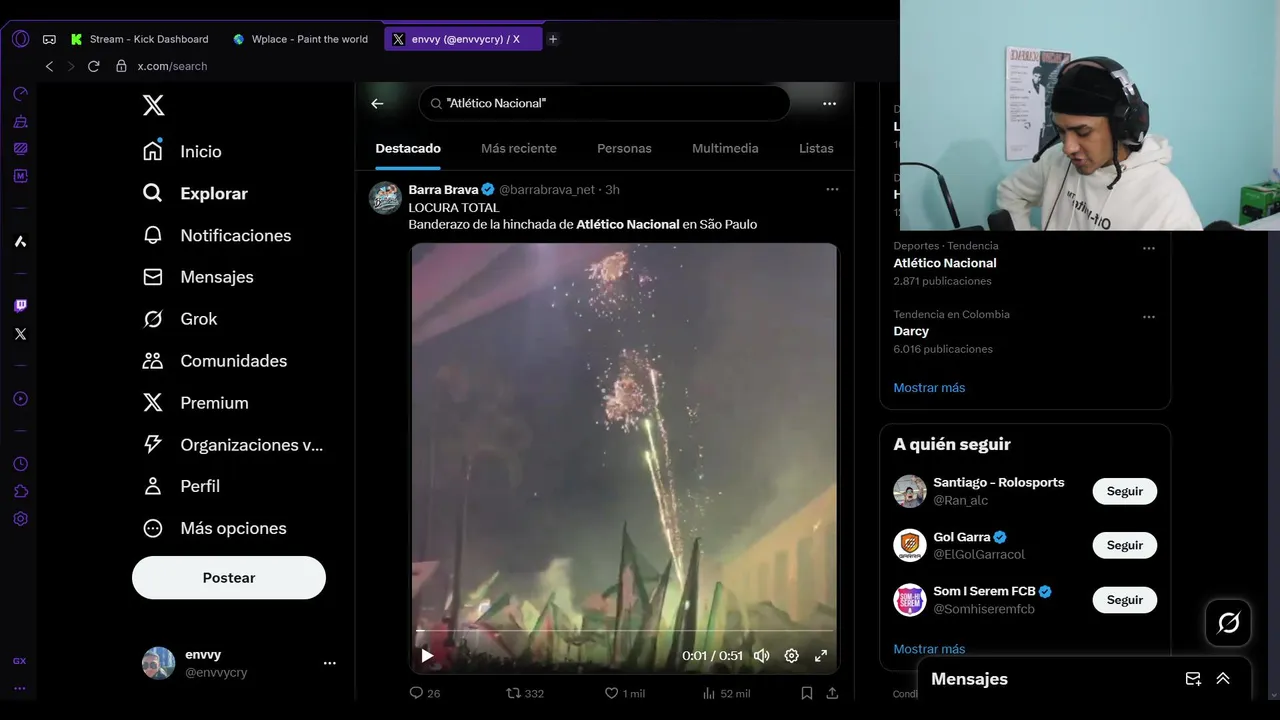View post analytics 52 mil
Viewport: 1280px width, 720px height.
pos(726,693)
